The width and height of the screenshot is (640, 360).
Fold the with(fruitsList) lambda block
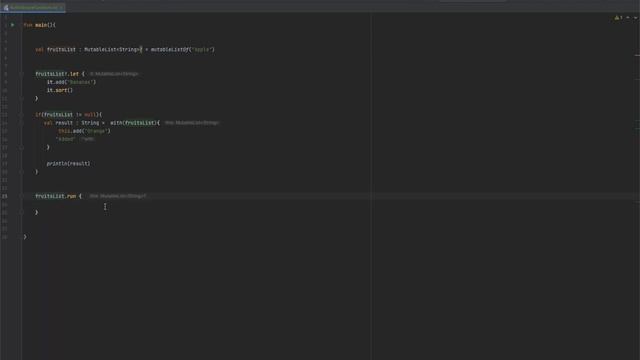21,123
